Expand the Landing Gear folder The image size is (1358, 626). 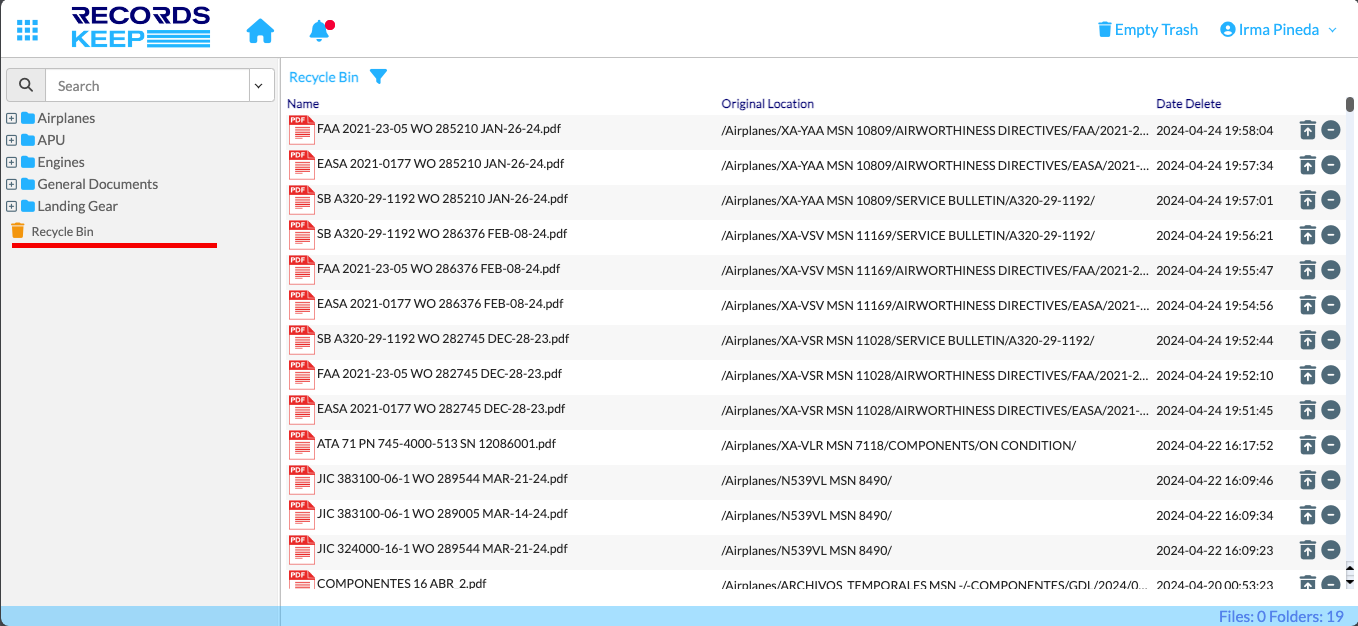[12, 206]
